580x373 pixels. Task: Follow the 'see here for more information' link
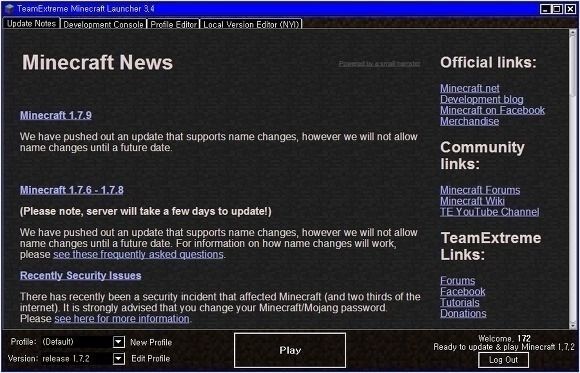(x=122, y=319)
